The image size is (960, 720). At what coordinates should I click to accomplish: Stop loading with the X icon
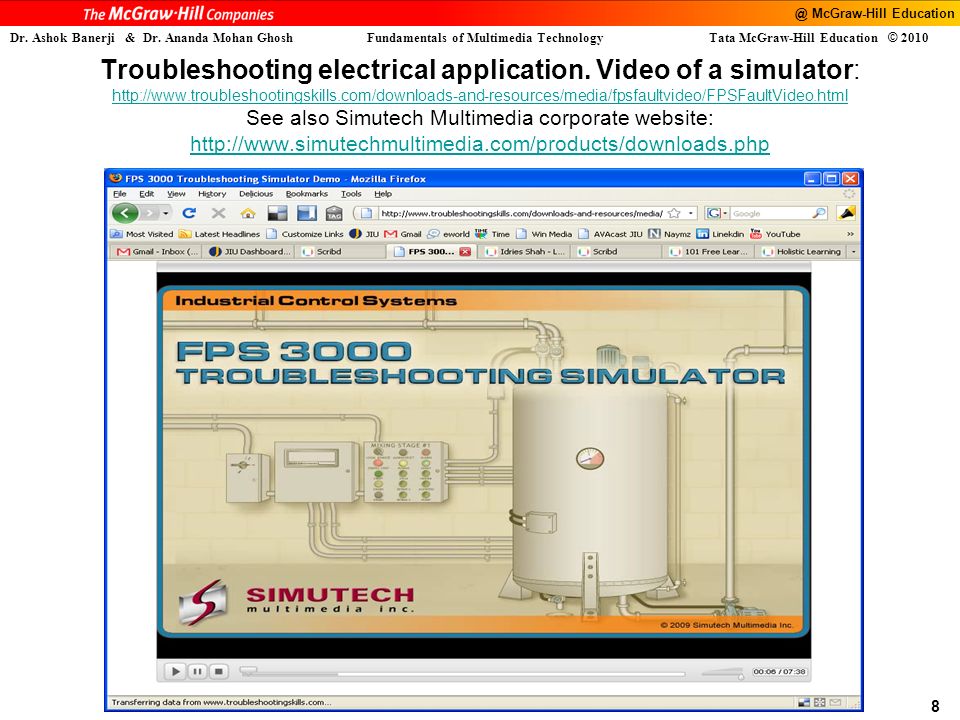click(x=219, y=213)
